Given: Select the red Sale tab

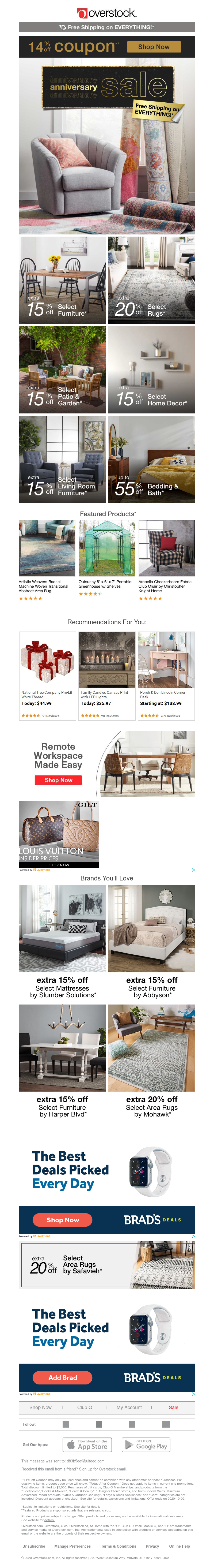Looking at the screenshot, I should [x=173, y=1407].
